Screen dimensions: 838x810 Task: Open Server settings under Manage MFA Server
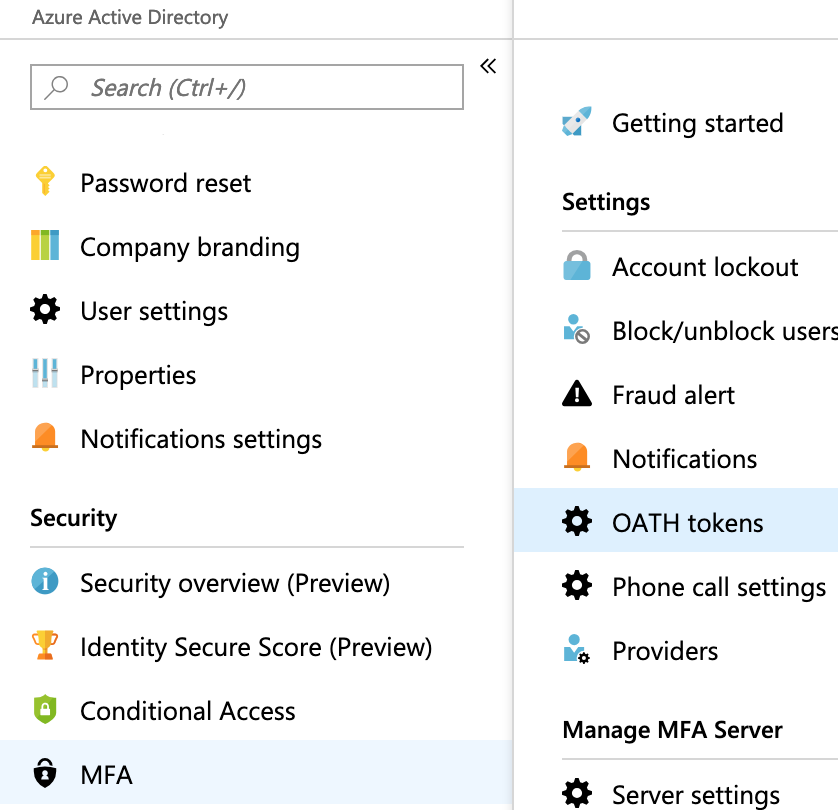(696, 795)
